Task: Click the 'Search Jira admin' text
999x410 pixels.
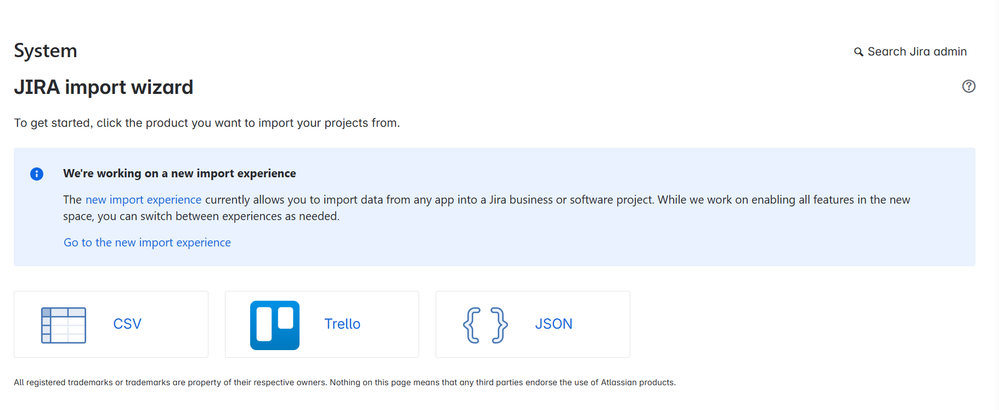Action: 917,52
